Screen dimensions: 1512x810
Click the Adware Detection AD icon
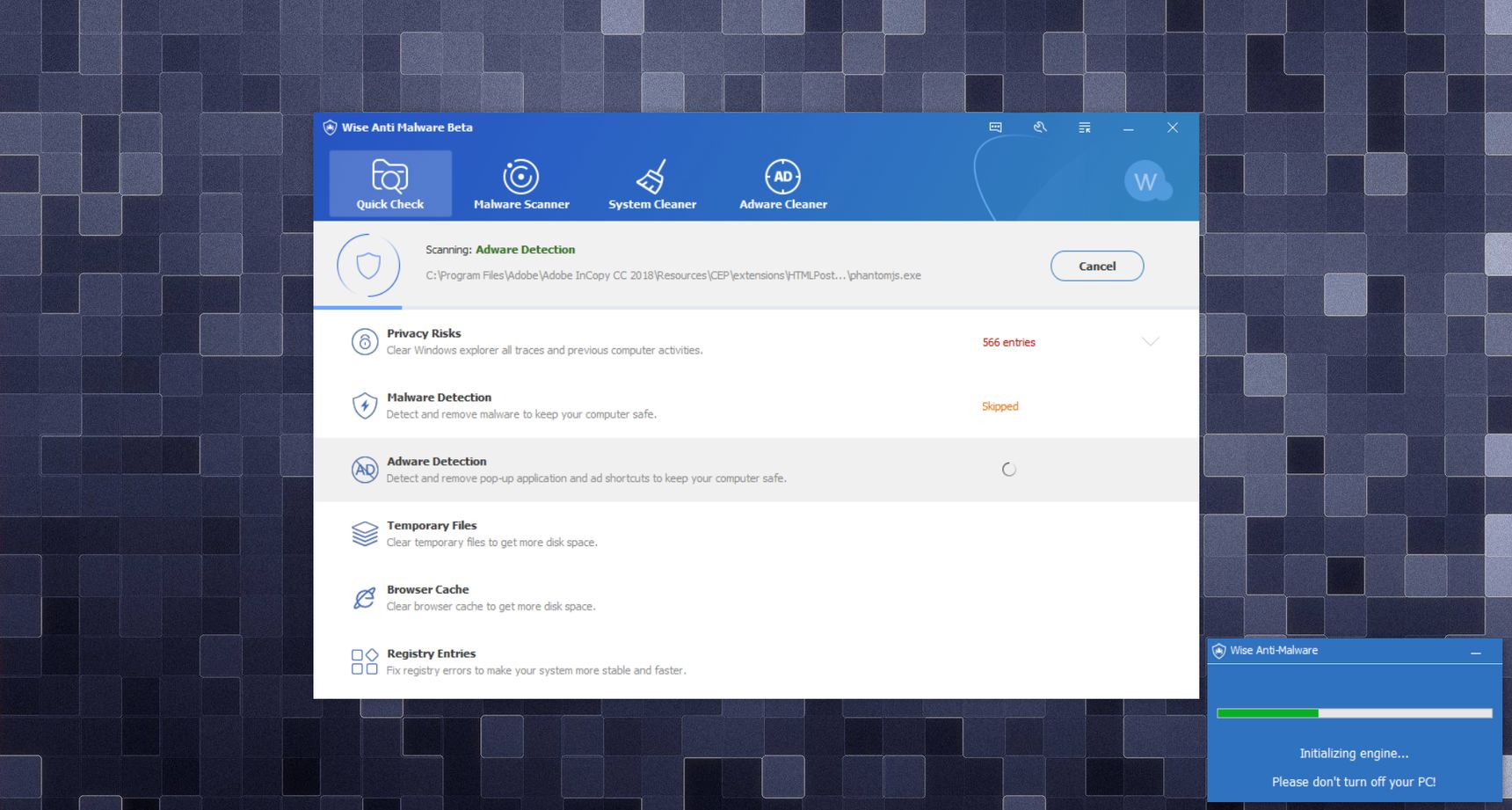point(365,470)
